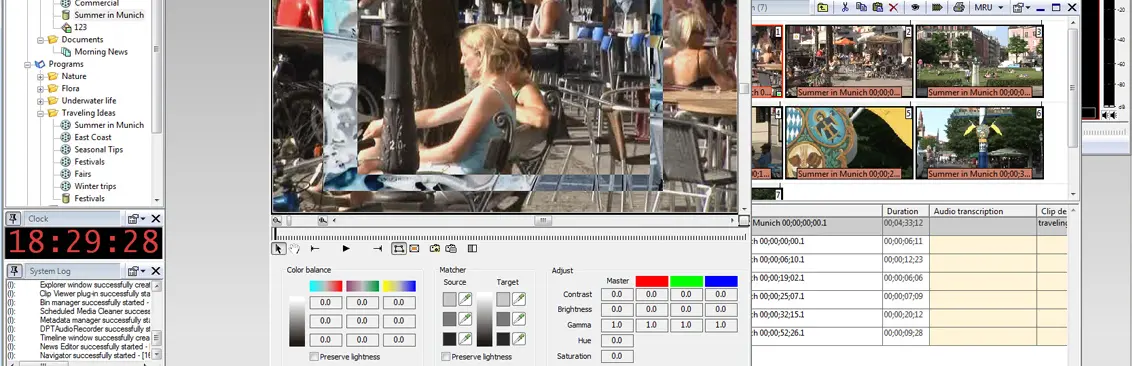Screen dimensions: 1132x366
Task: Select Fairs in the tree
Action: click(82, 174)
